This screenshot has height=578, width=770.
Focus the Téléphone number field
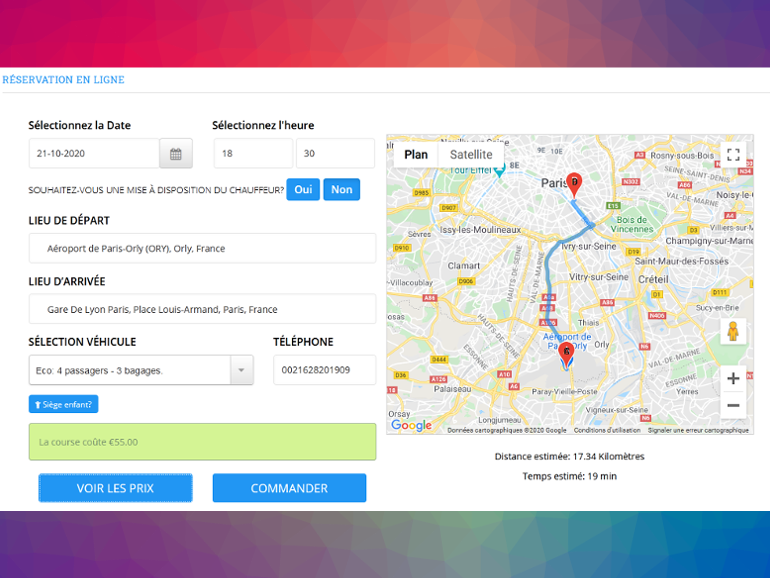[325, 370]
